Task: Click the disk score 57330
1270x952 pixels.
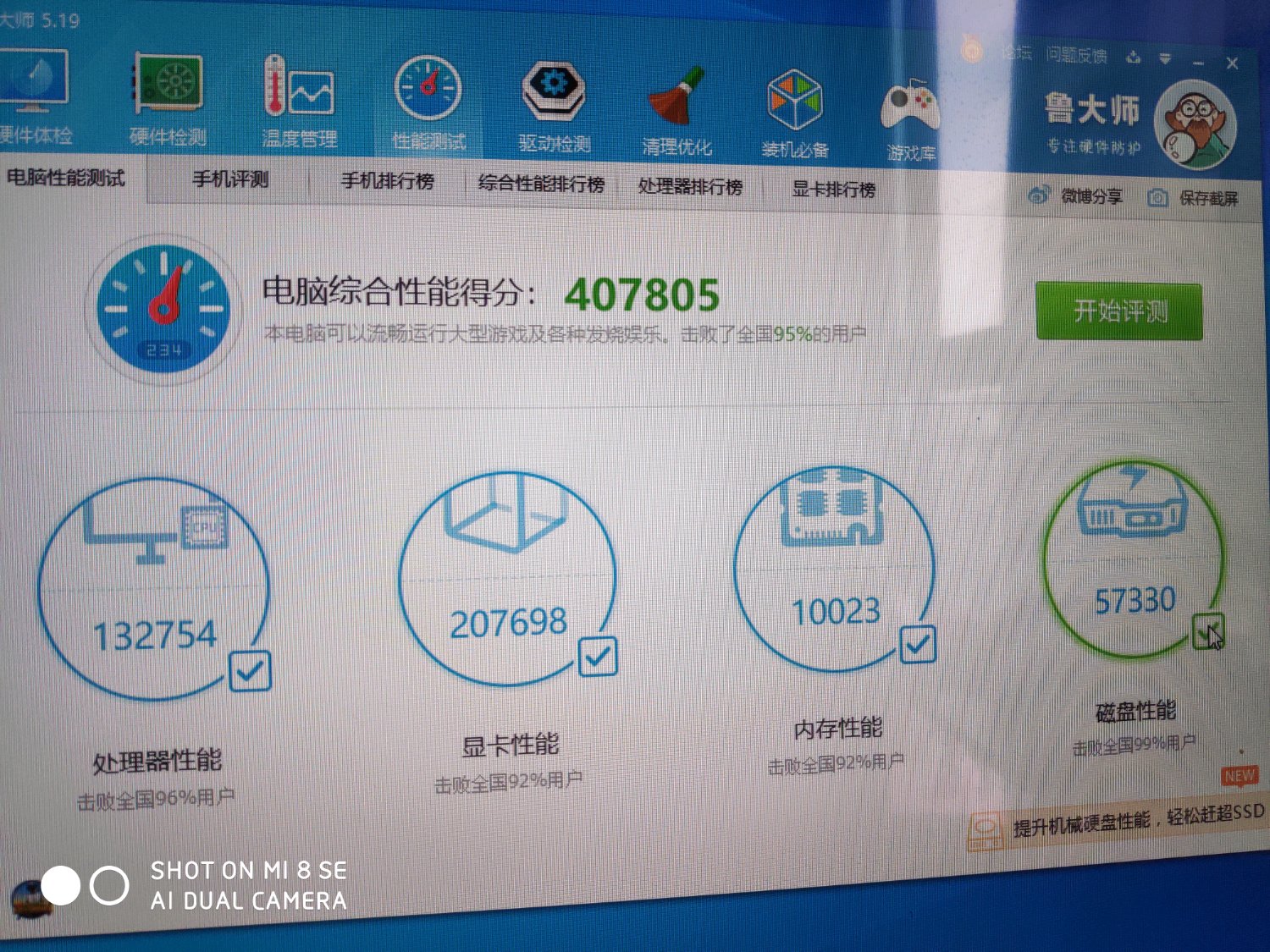Action: click(x=1135, y=601)
